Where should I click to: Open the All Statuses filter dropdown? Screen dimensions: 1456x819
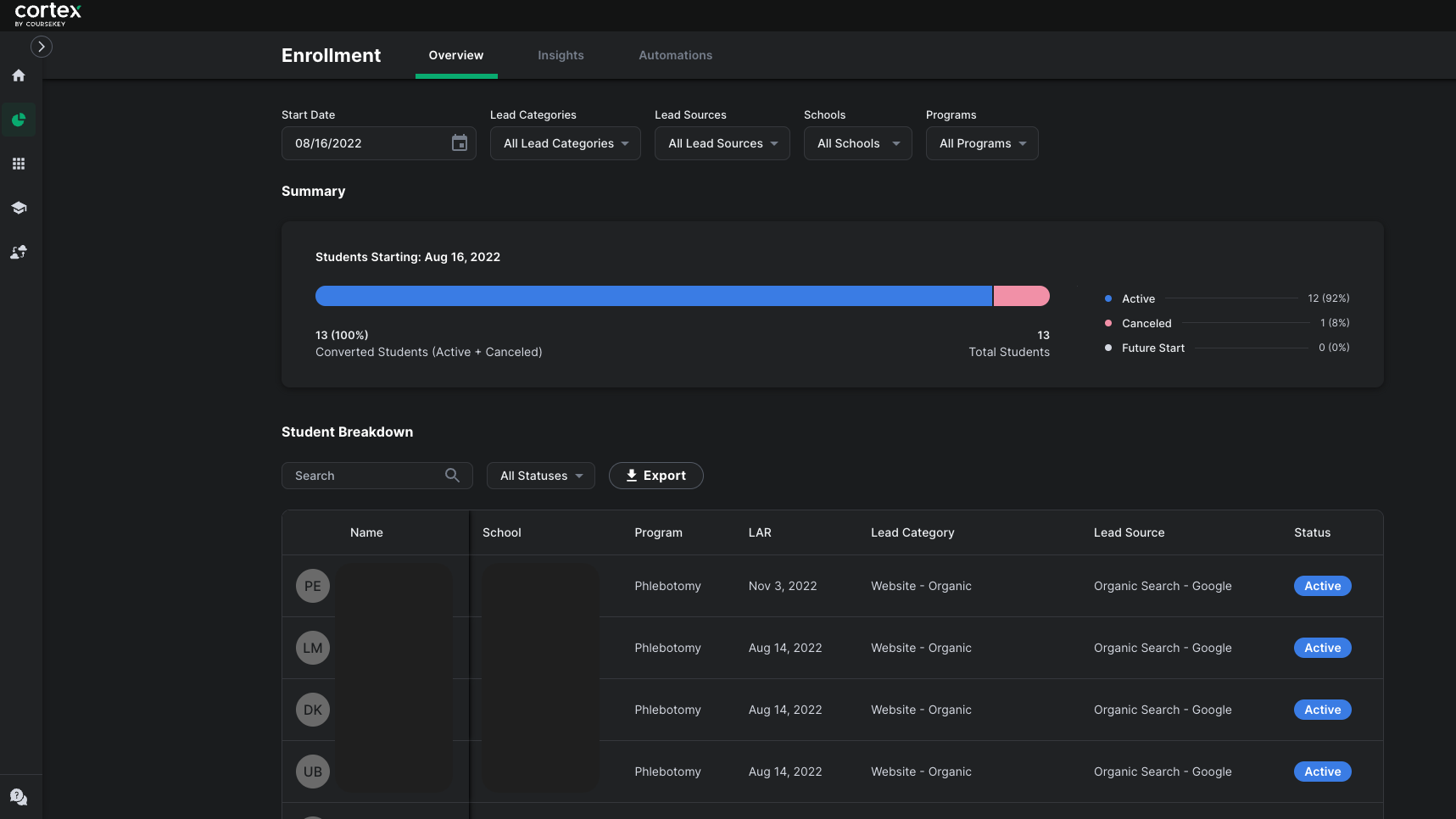[x=541, y=476]
